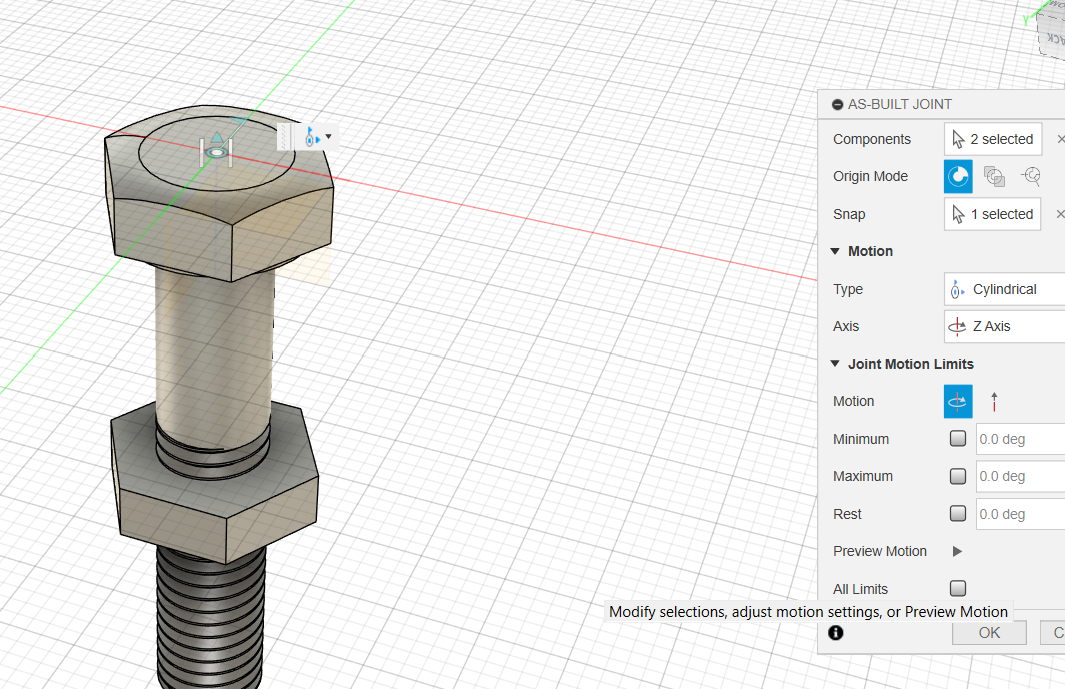Collapse the Motion section
The image size is (1065, 689).
click(x=836, y=251)
